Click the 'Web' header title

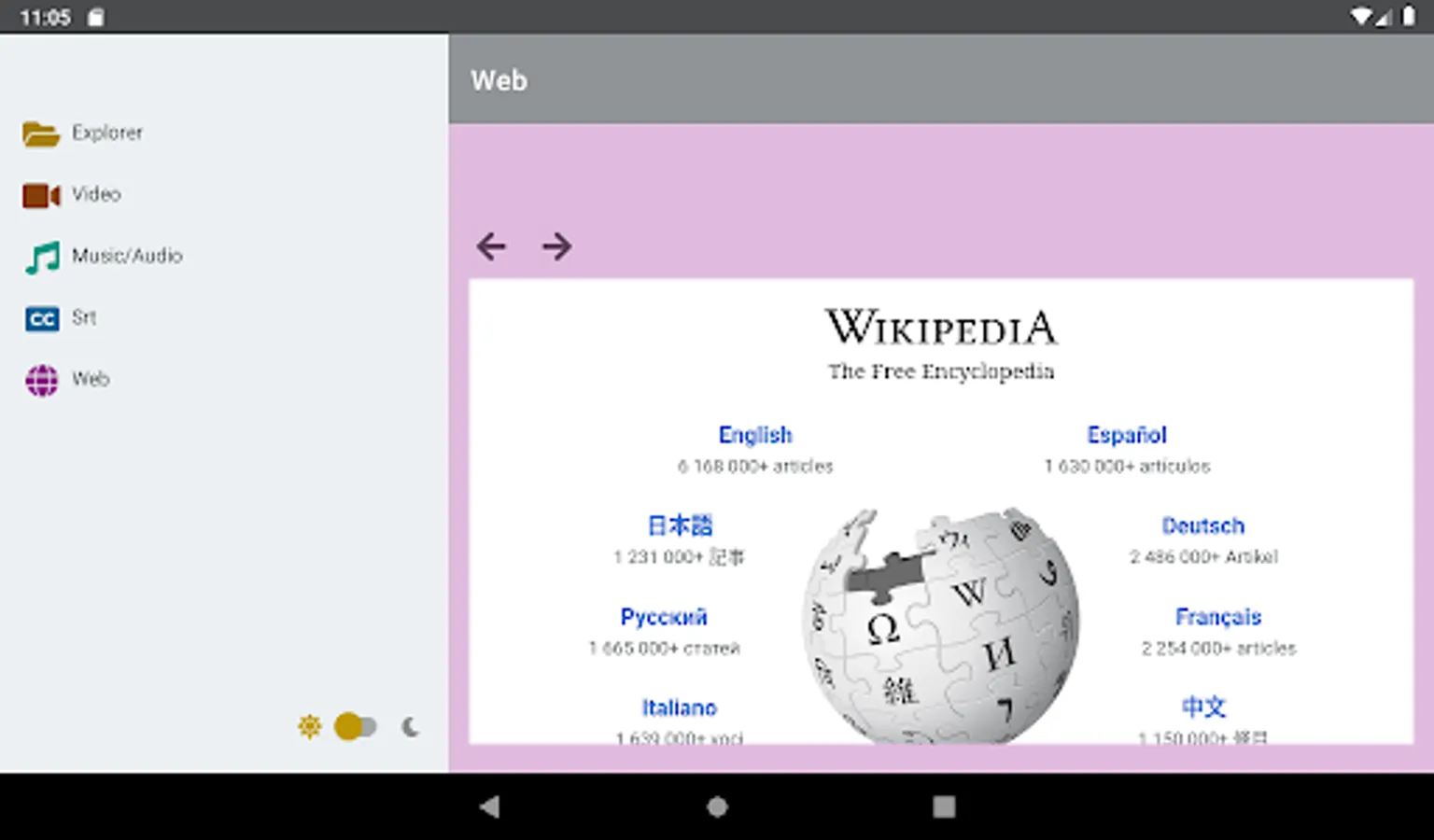coord(499,80)
